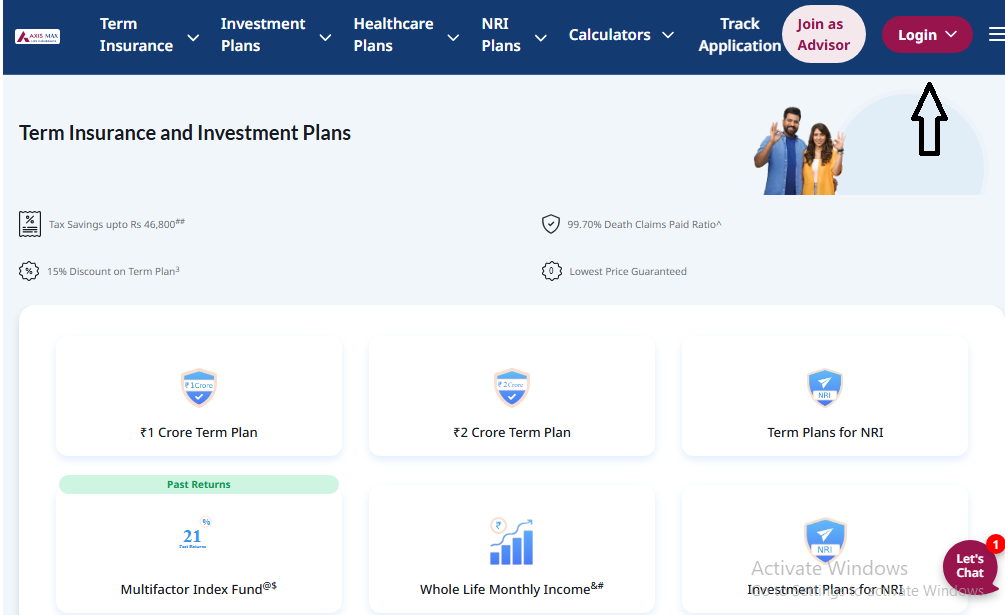
Task: Expand the Calculators dropdown
Action: [621, 35]
